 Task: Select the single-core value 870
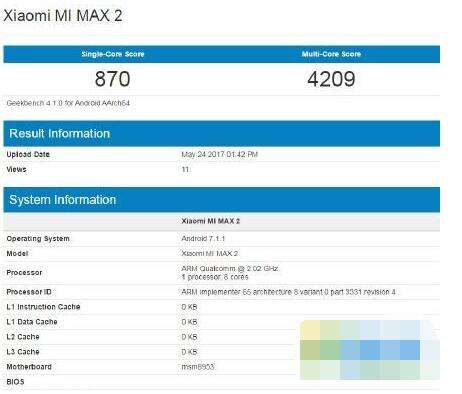point(112,79)
